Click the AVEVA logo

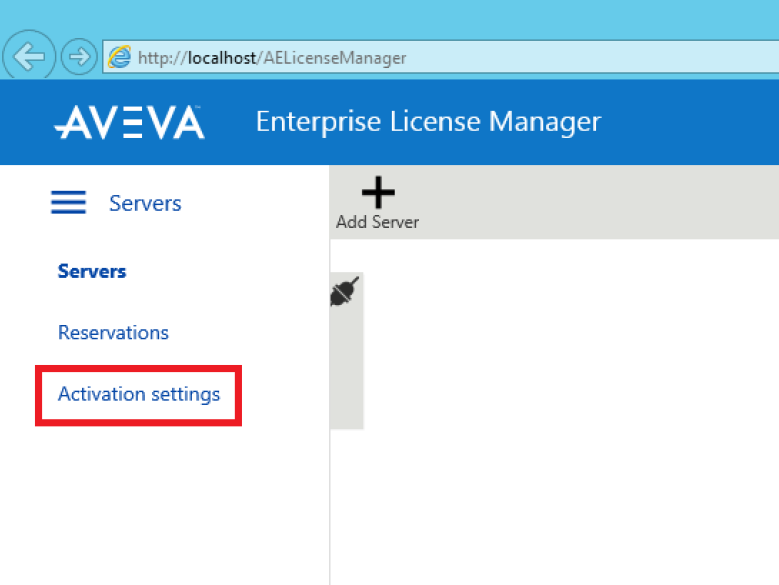coord(129,122)
